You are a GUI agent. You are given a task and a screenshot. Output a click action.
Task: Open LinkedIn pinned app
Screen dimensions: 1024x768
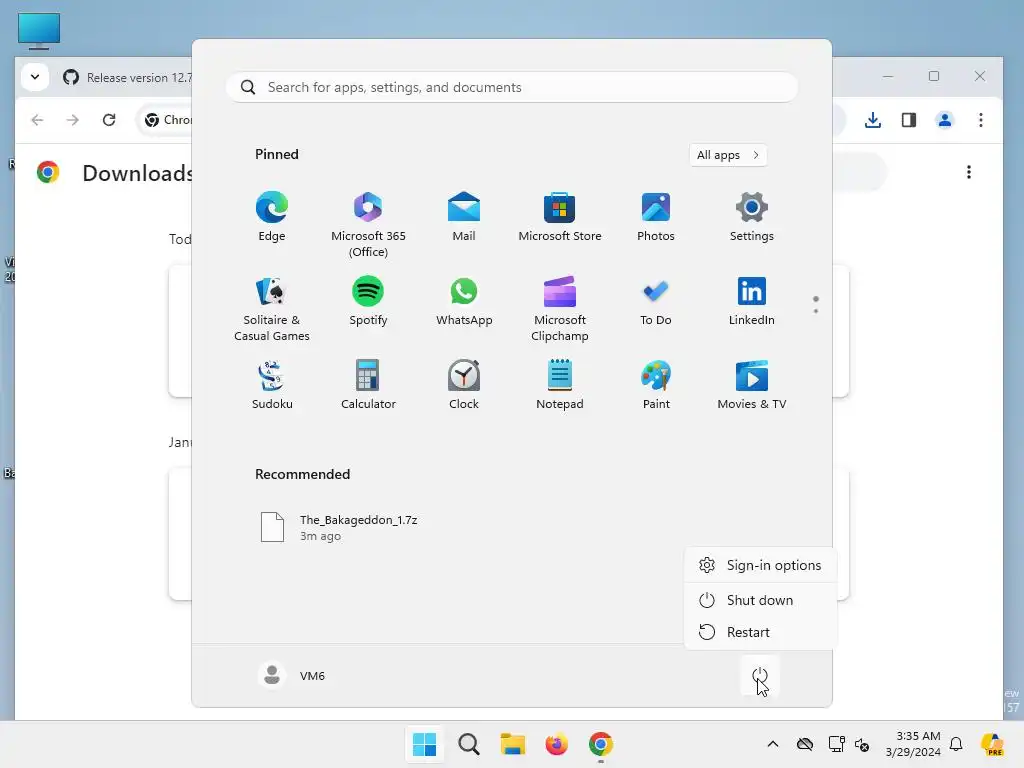752,302
